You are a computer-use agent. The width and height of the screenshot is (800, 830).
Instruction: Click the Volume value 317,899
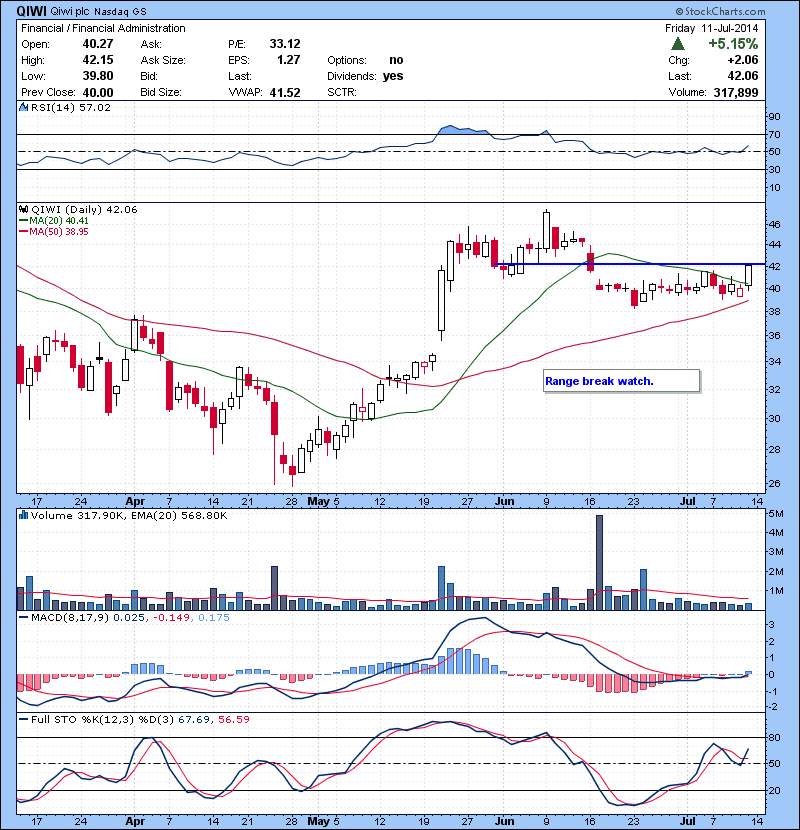pyautogui.click(x=736, y=93)
